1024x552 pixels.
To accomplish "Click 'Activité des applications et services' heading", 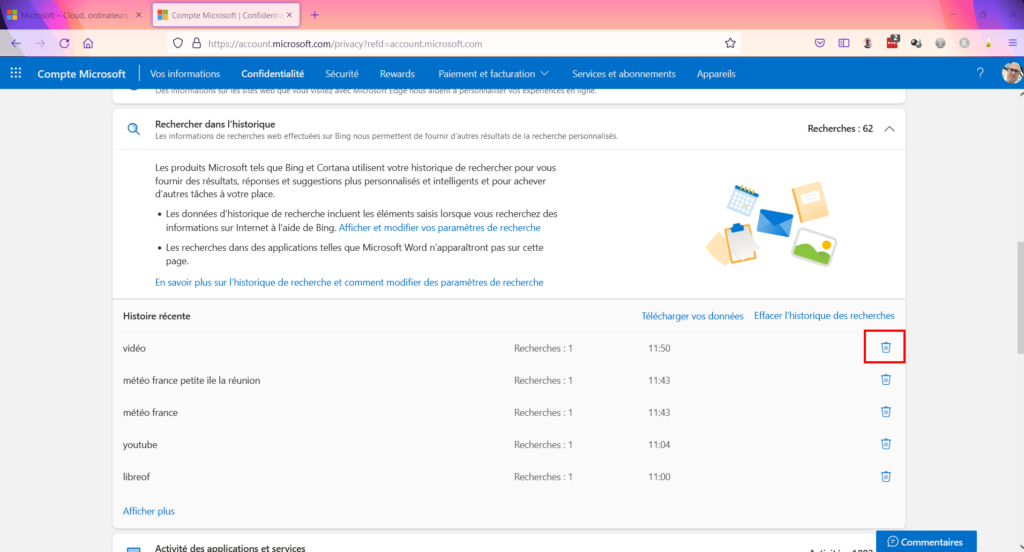I will (230, 547).
